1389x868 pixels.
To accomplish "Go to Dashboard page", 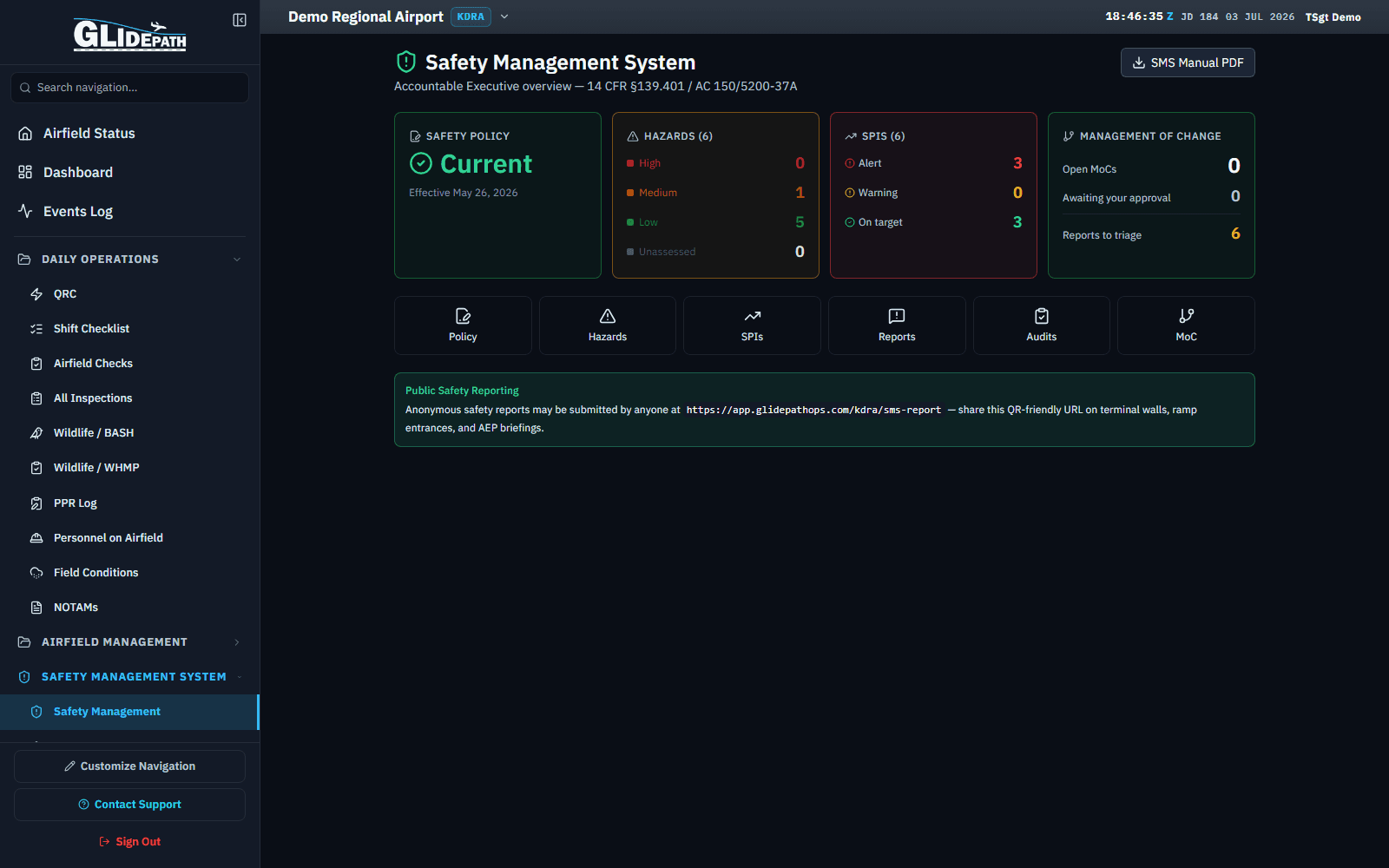I will pyautogui.click(x=129, y=172).
